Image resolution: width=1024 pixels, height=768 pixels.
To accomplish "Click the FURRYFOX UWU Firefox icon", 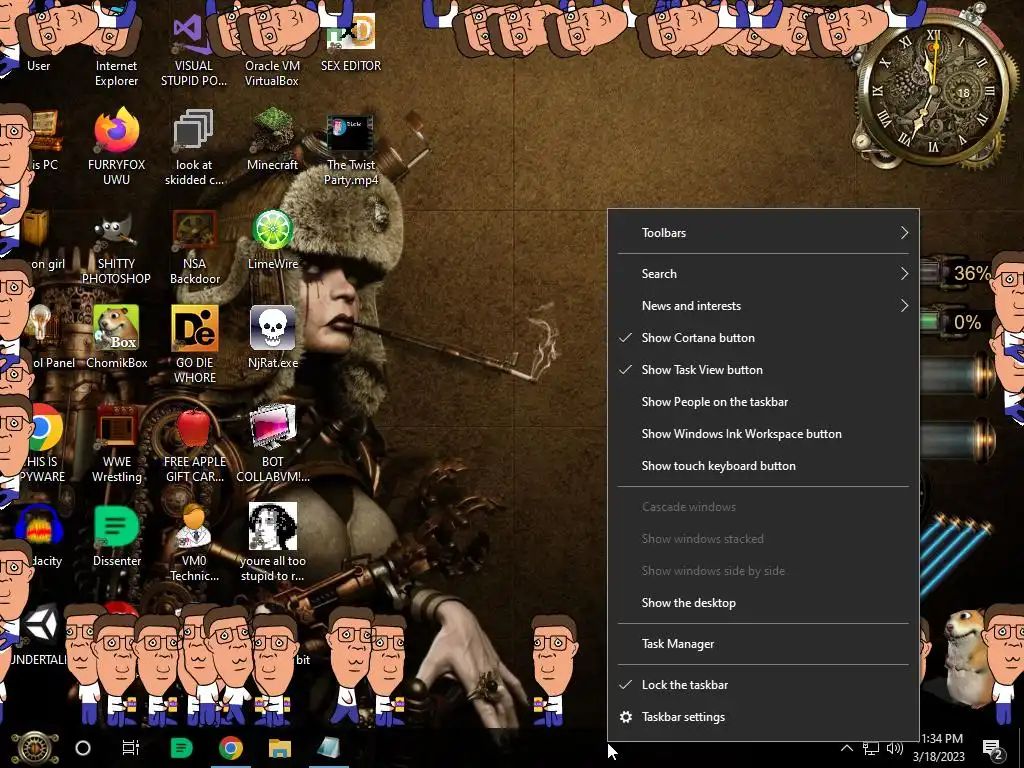I will coord(116,147).
